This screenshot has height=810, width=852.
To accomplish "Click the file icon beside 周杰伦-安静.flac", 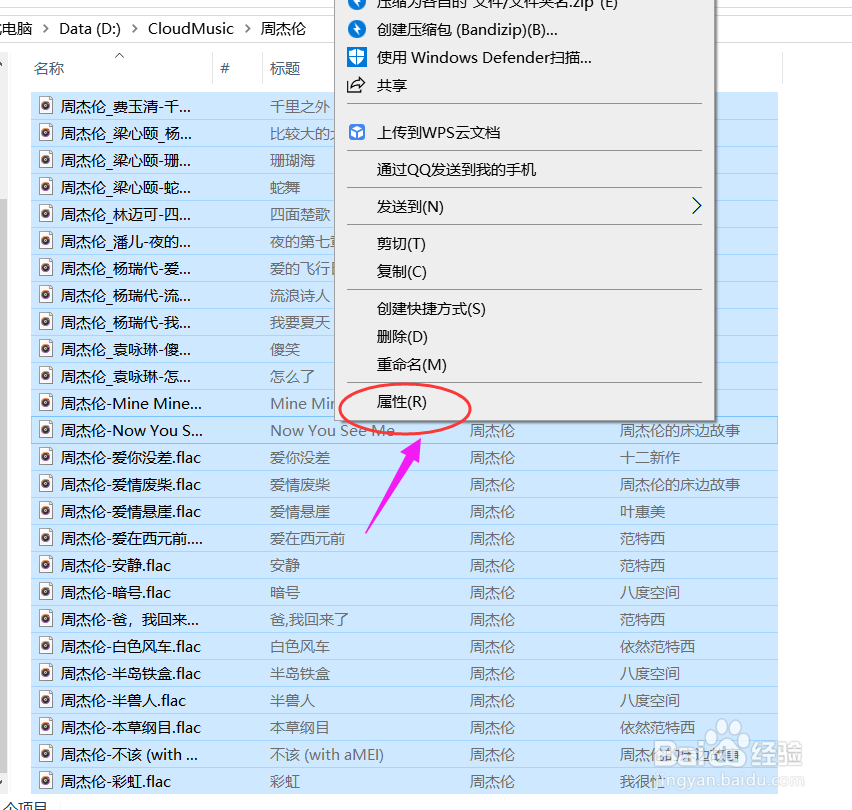I will pyautogui.click(x=45, y=565).
